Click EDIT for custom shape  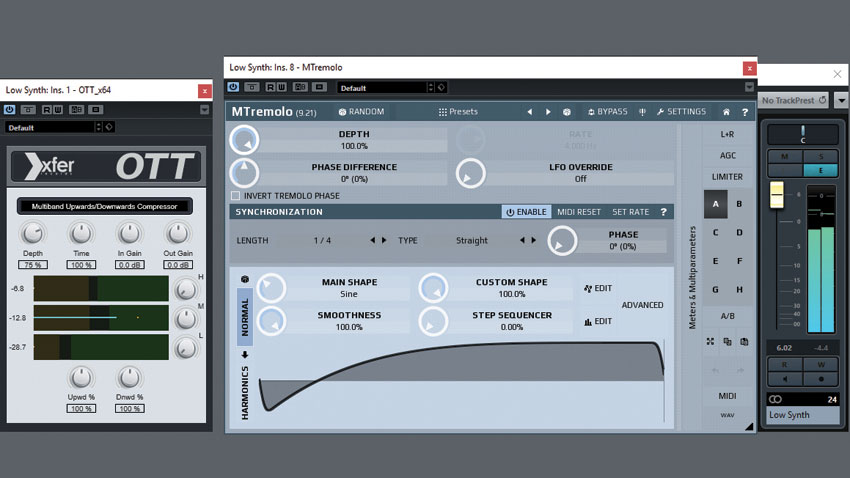[x=598, y=288]
